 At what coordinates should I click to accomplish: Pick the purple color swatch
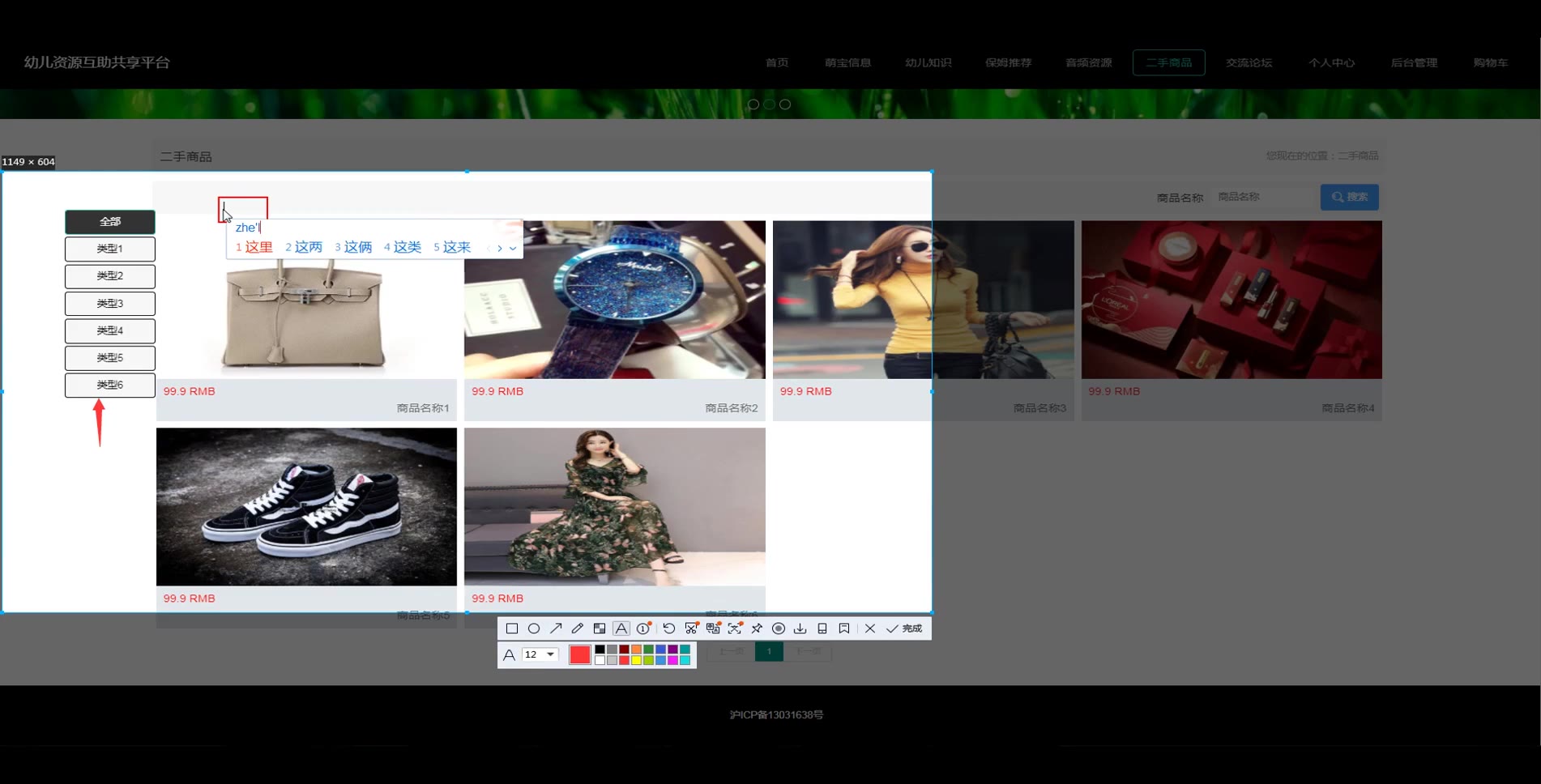672,650
